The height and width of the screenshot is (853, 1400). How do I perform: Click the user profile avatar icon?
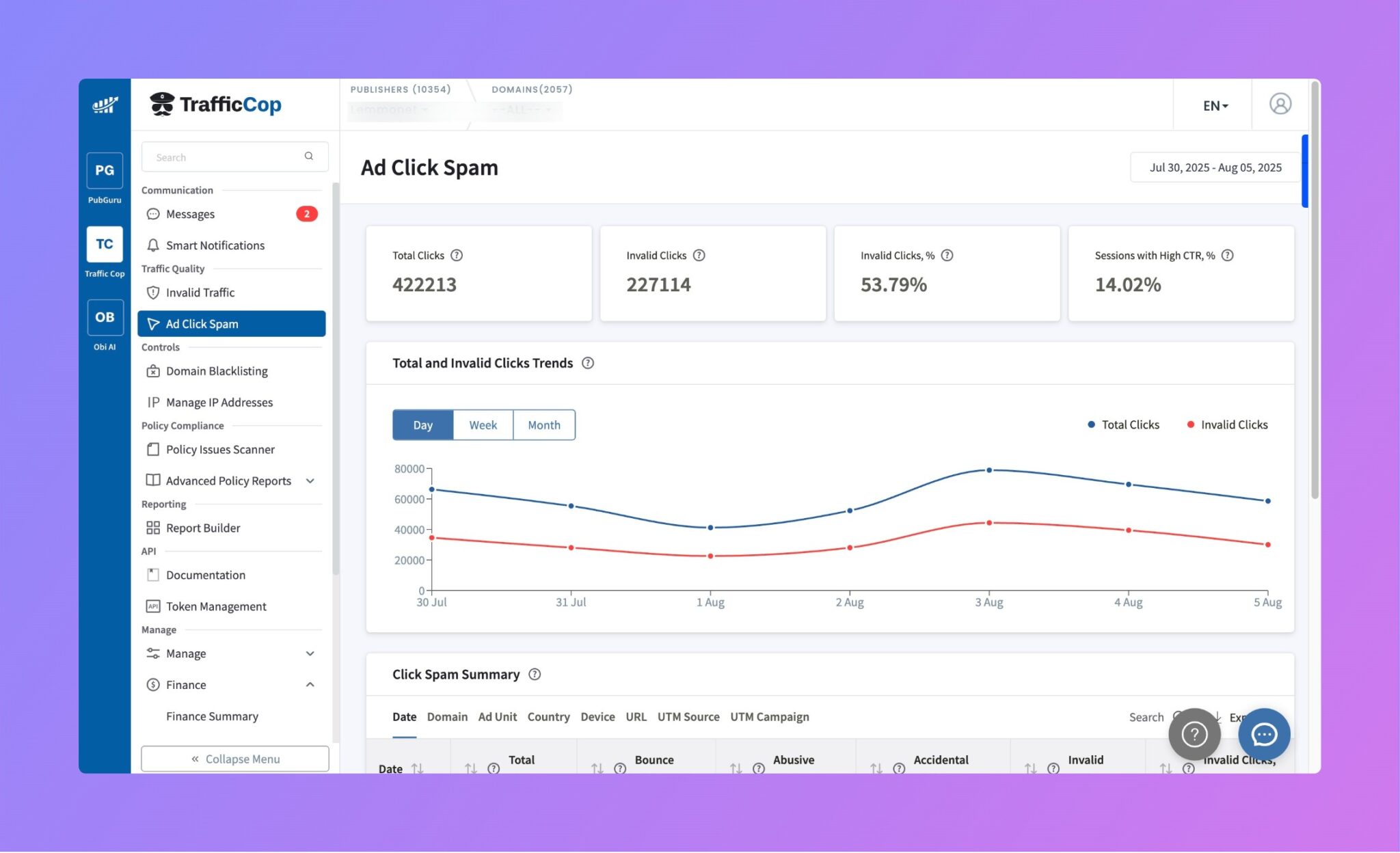click(x=1280, y=104)
